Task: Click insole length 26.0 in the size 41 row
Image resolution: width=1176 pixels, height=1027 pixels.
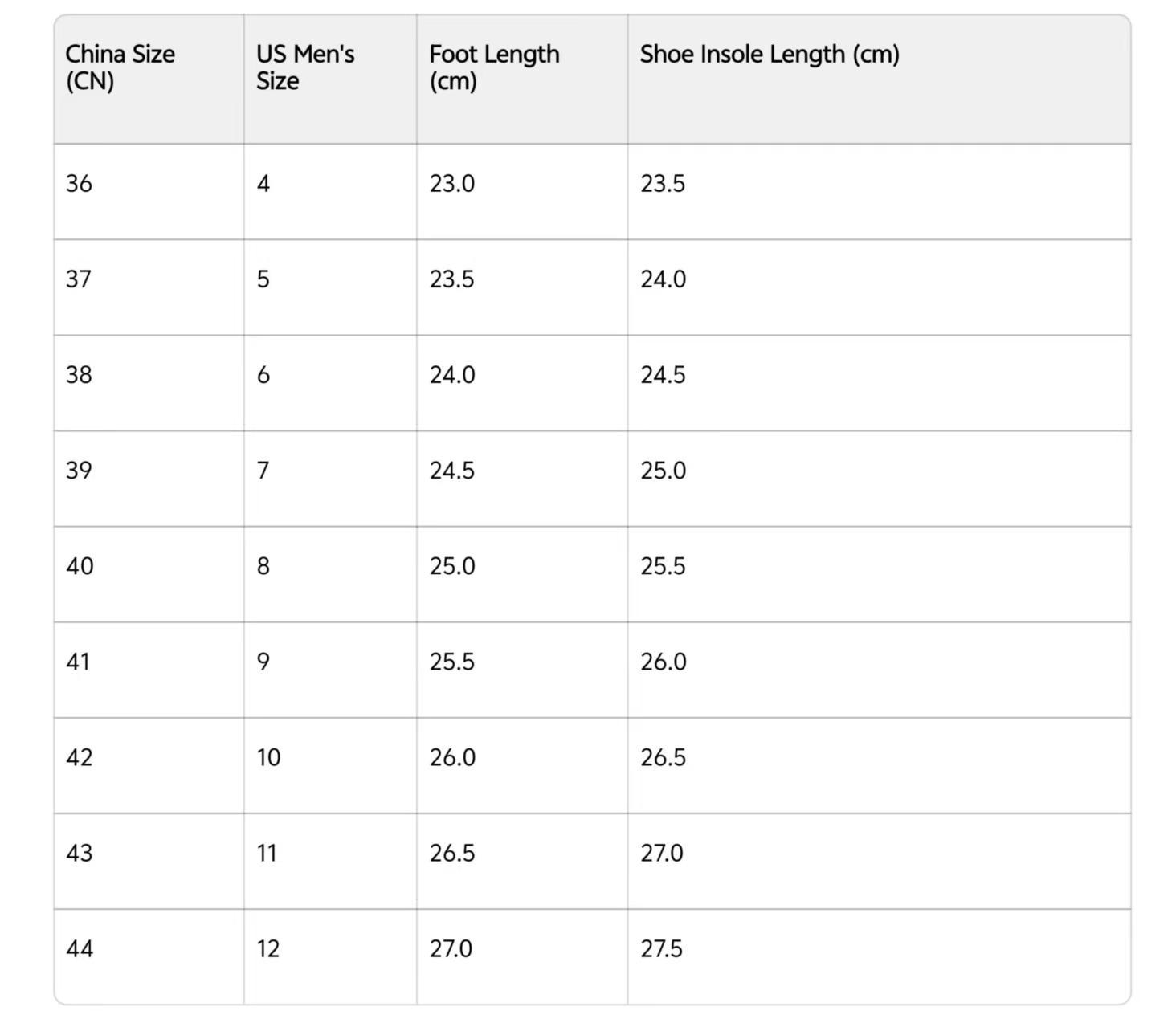Action: (663, 662)
